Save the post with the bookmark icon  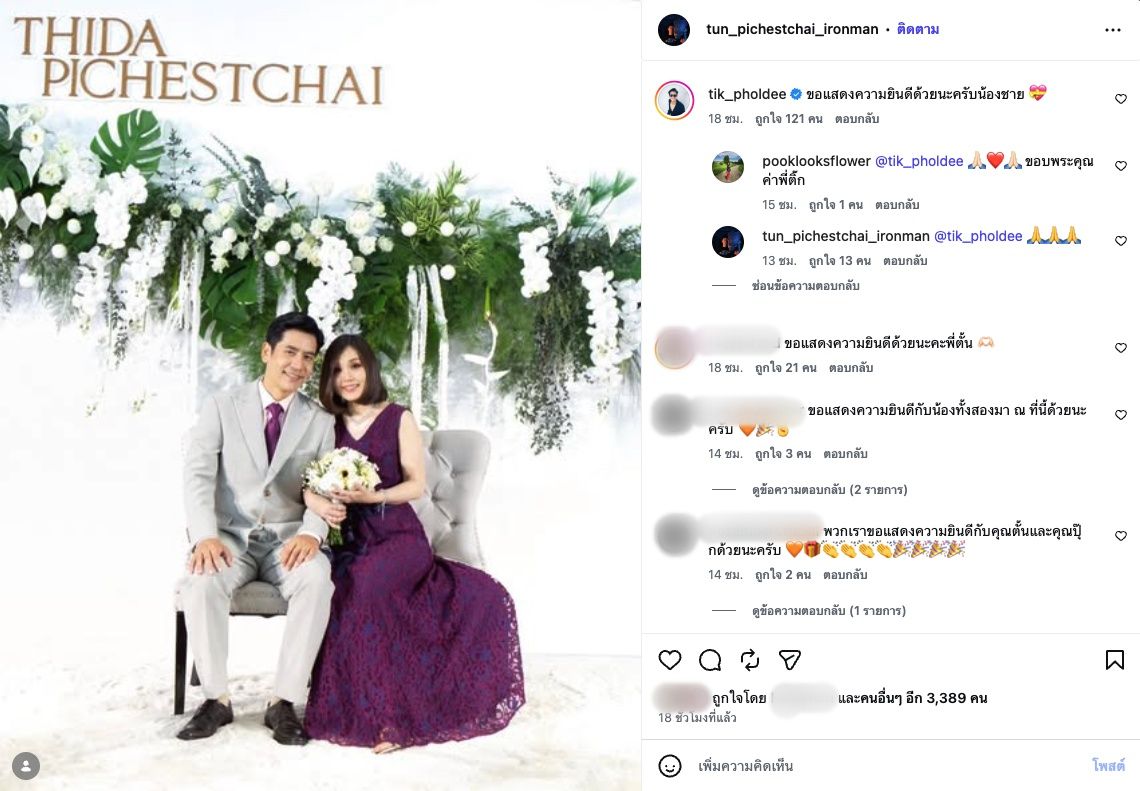(x=1115, y=660)
